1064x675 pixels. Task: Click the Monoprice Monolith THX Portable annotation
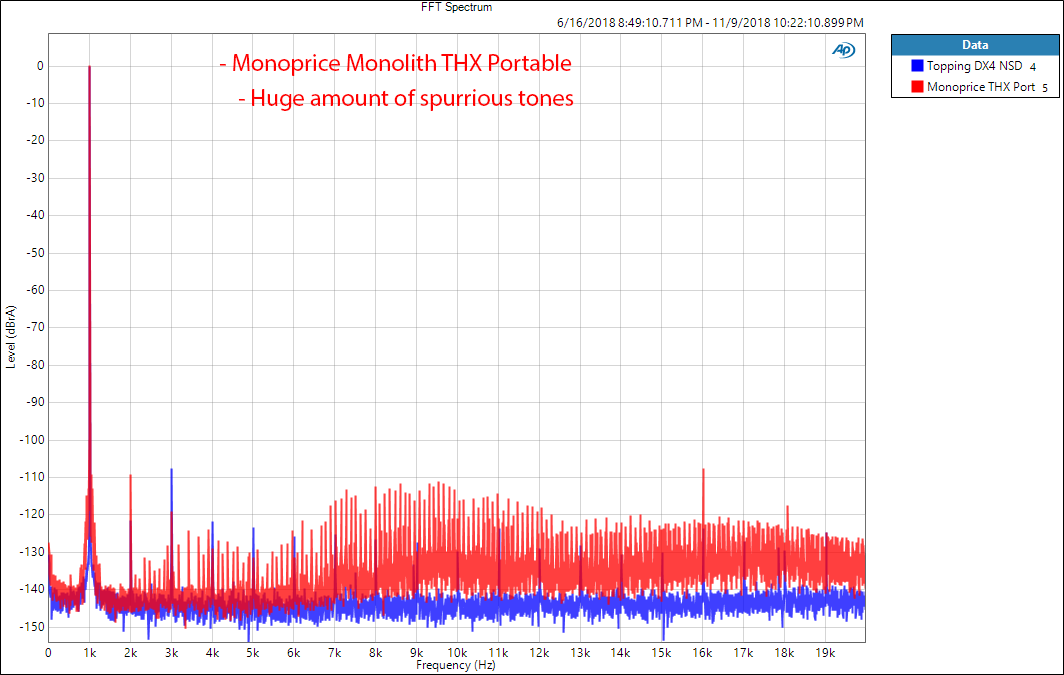(396, 63)
